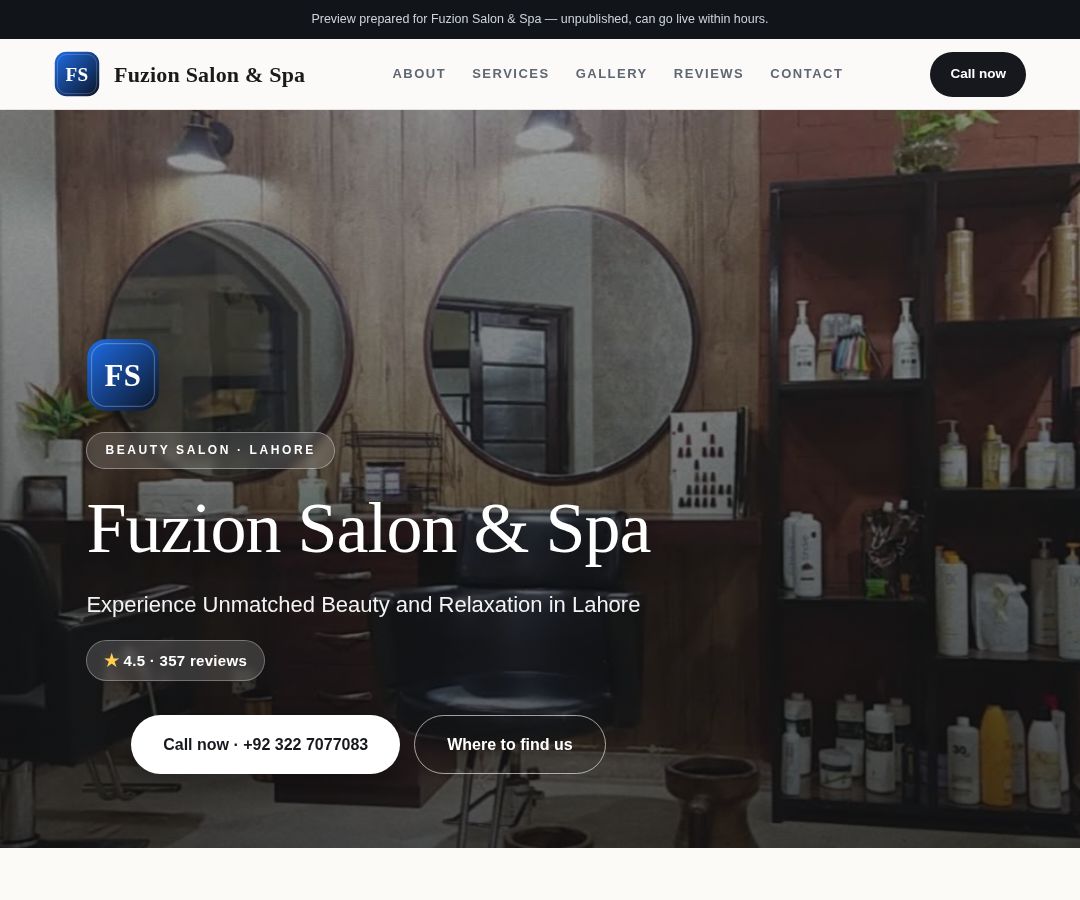Go to the Services nav link

[x=510, y=74]
